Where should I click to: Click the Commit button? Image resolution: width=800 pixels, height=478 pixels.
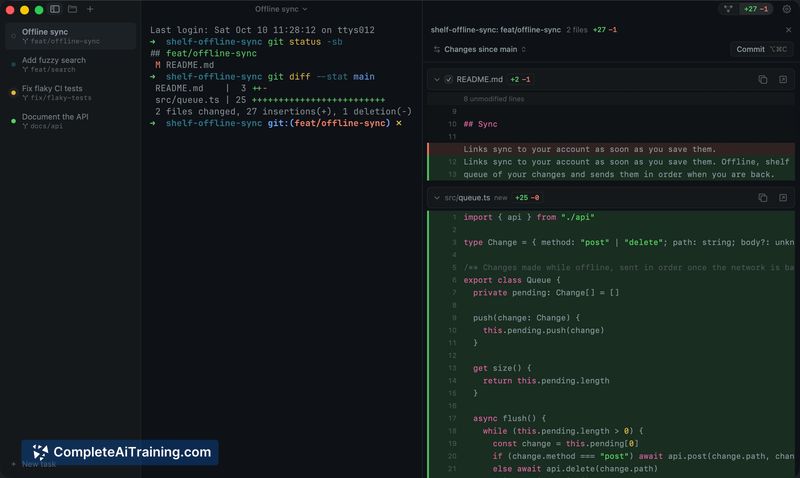tap(761, 49)
